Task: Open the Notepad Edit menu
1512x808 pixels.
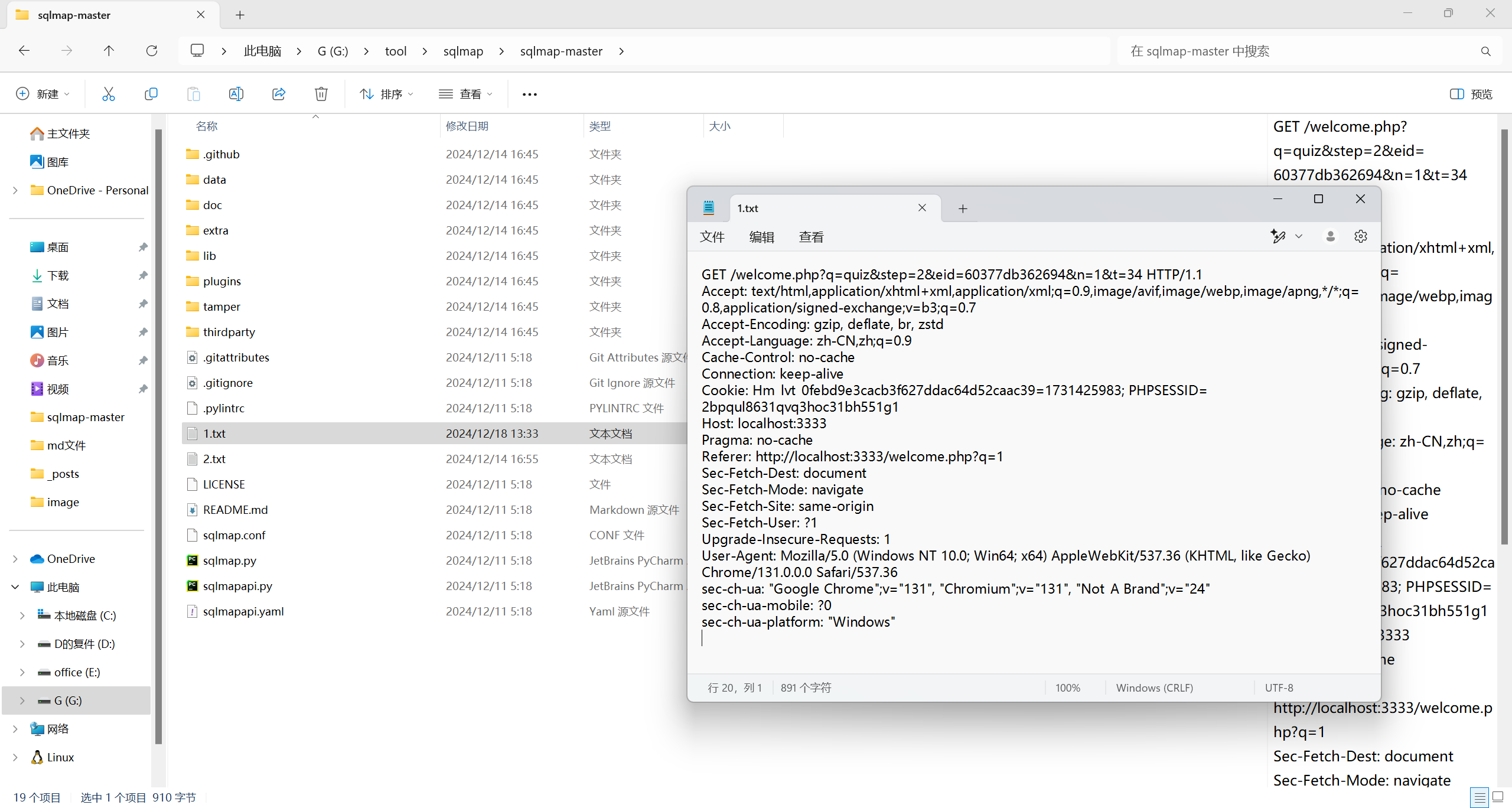Action: pyautogui.click(x=761, y=237)
